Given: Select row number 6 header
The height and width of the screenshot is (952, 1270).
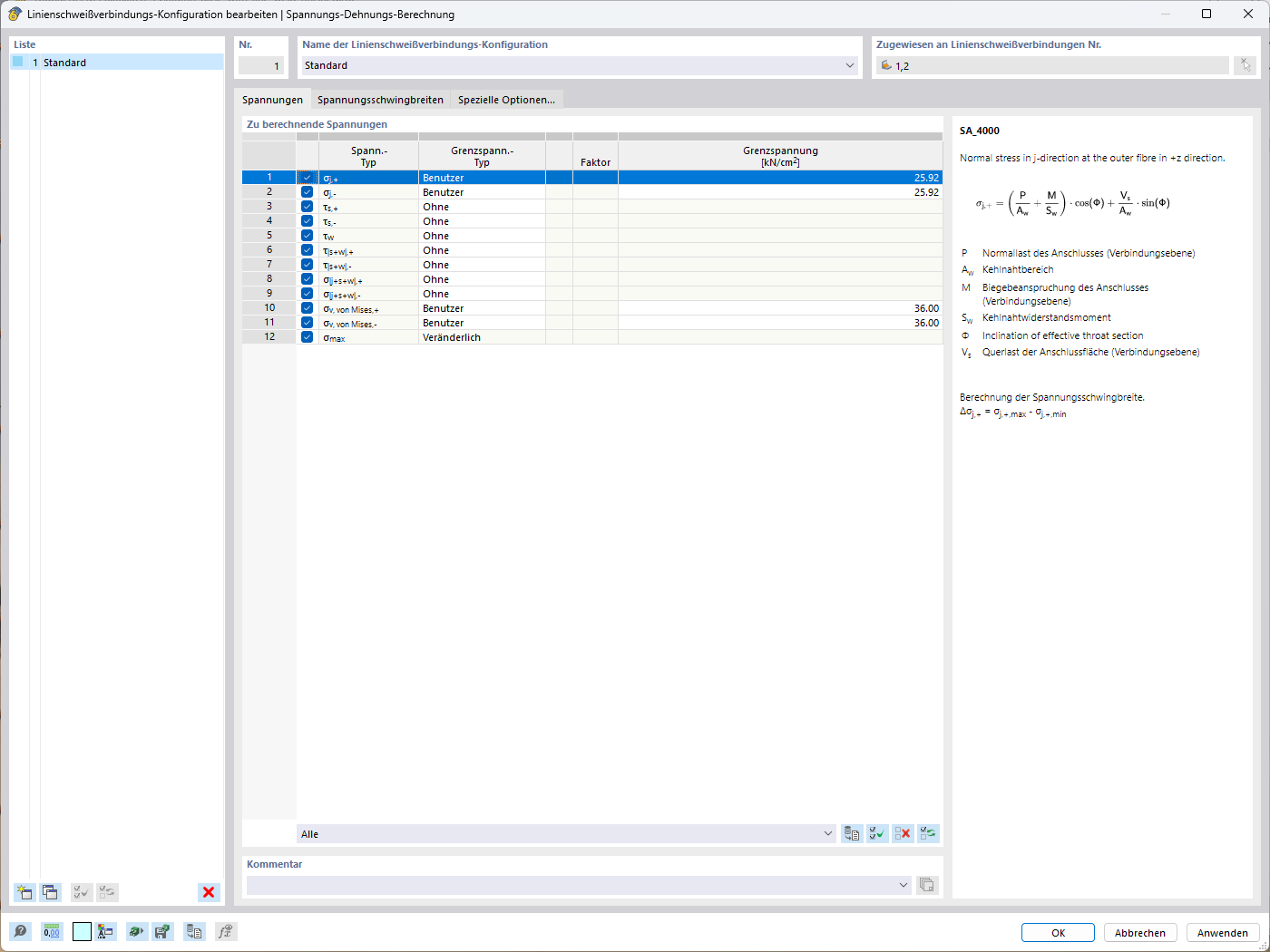Looking at the screenshot, I should pyautogui.click(x=269, y=250).
